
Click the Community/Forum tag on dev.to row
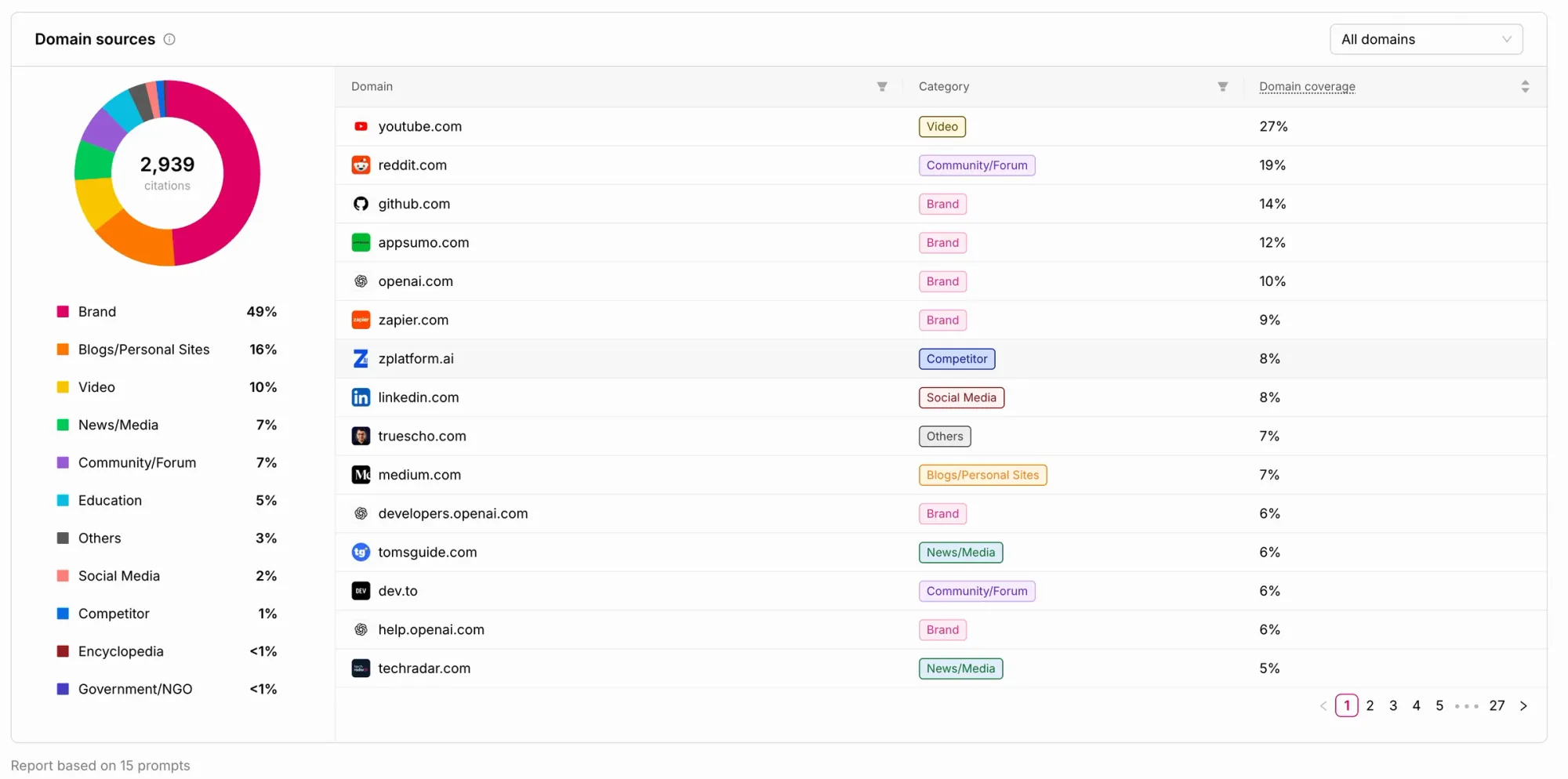click(977, 591)
